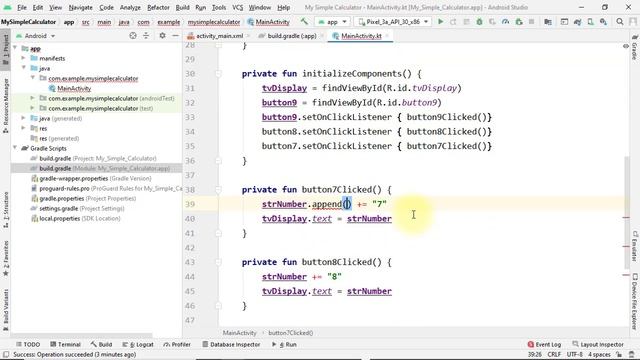
Task: Toggle the bottom-left tool window quick access icon
Action: point(6,355)
